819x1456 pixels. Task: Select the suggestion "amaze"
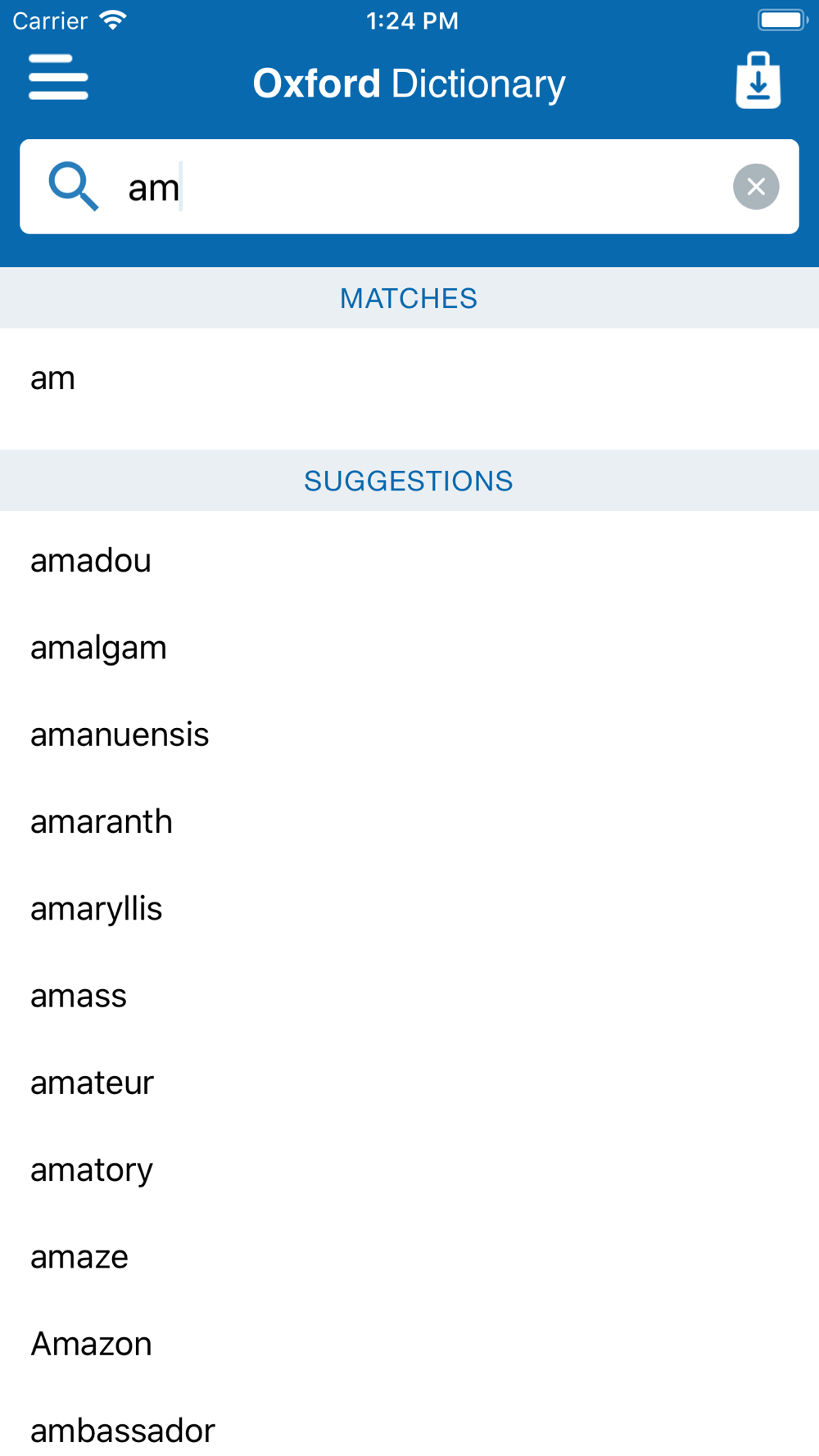(79, 1257)
